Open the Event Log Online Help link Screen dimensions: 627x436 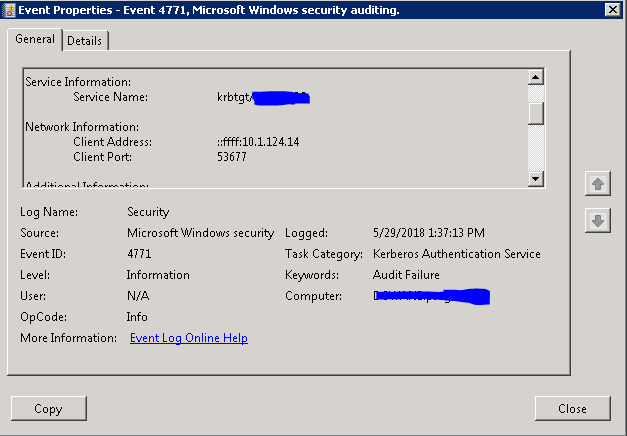(189, 338)
